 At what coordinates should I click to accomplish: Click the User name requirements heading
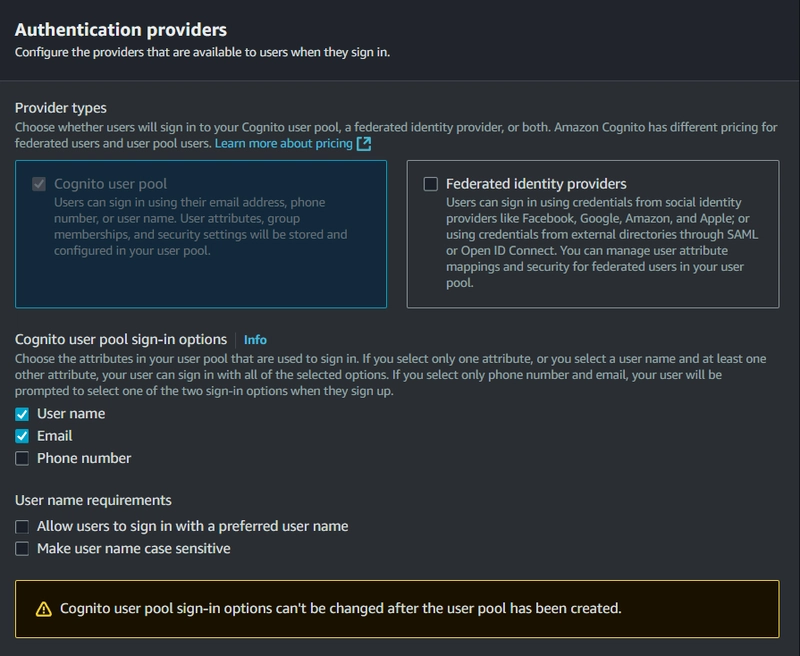(93, 500)
